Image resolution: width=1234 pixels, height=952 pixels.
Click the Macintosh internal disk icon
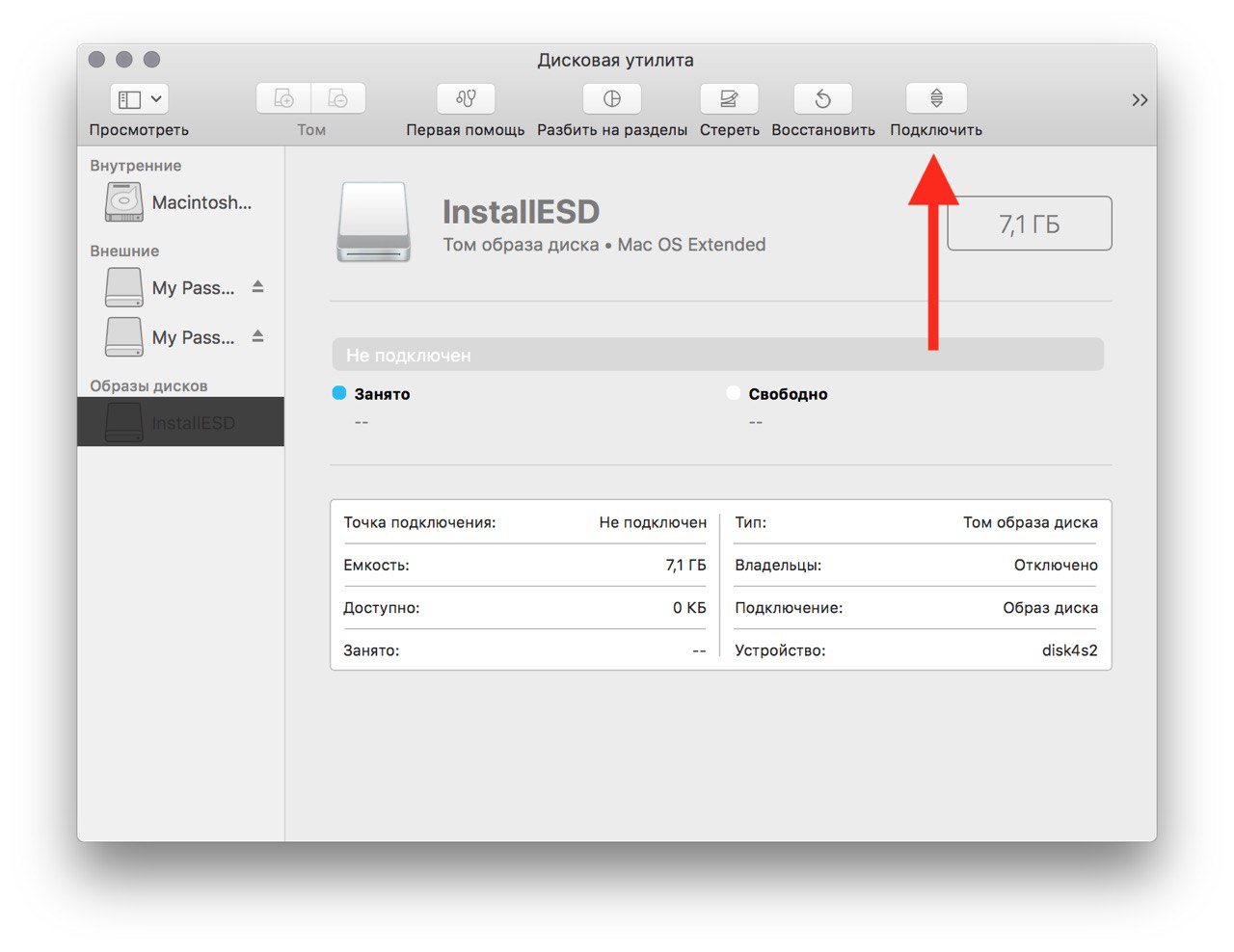coord(124,202)
